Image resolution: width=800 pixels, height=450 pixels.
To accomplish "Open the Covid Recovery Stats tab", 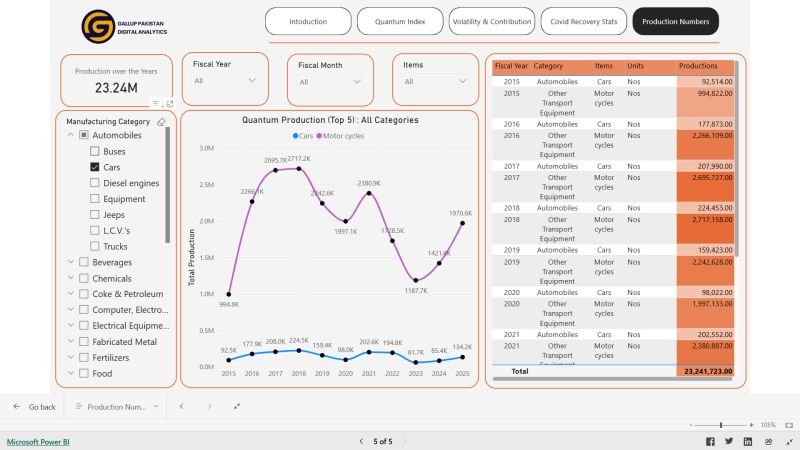I will pos(583,21).
